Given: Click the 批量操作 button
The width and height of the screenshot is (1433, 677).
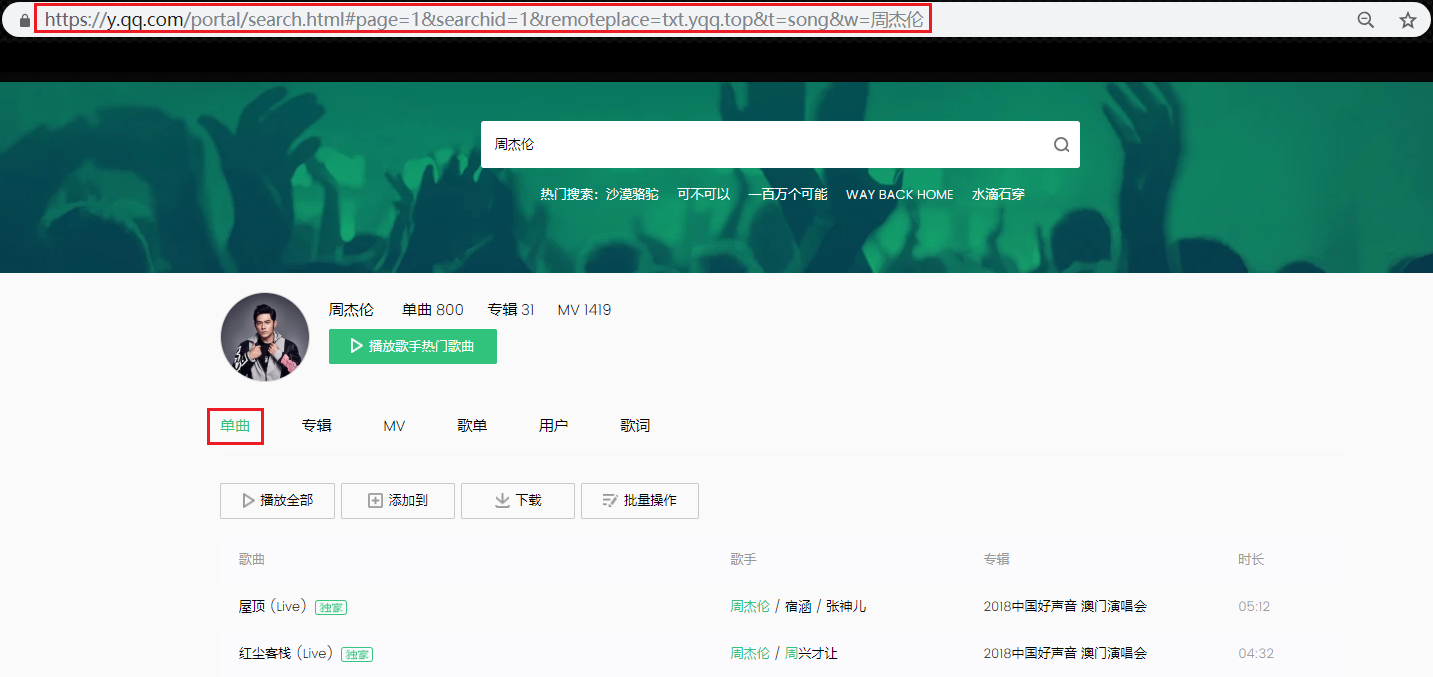Looking at the screenshot, I should coord(640,501).
